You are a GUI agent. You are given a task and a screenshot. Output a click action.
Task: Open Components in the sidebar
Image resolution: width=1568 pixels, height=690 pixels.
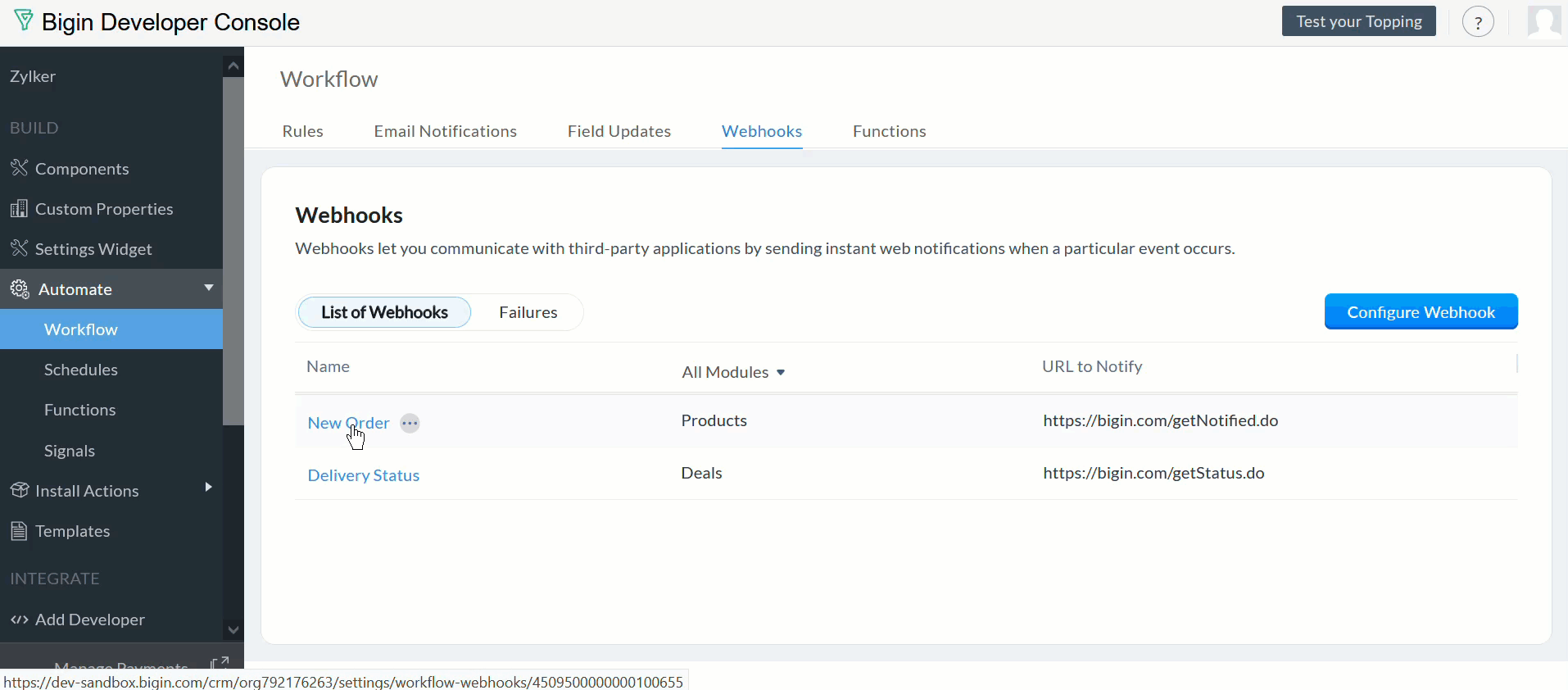click(x=82, y=169)
